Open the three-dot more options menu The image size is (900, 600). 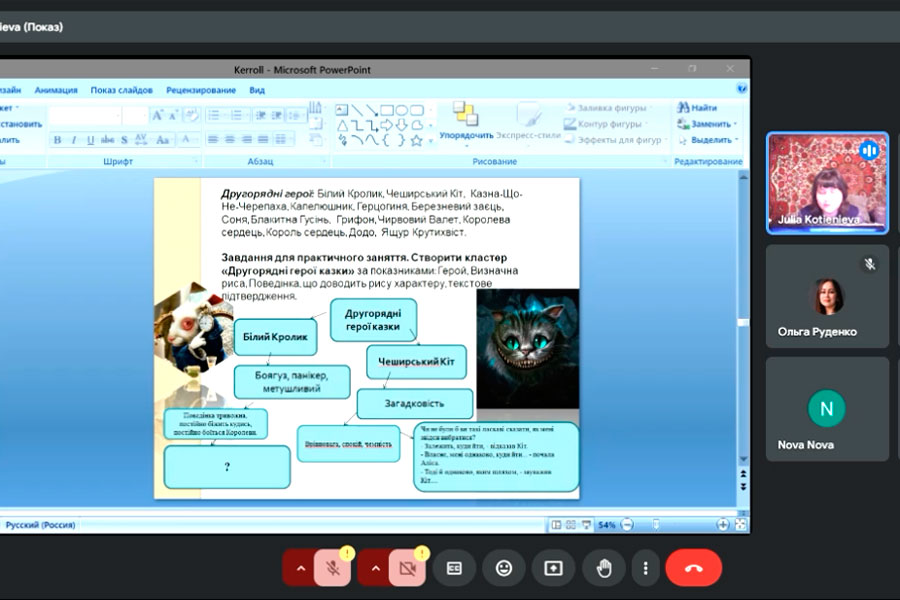(645, 568)
